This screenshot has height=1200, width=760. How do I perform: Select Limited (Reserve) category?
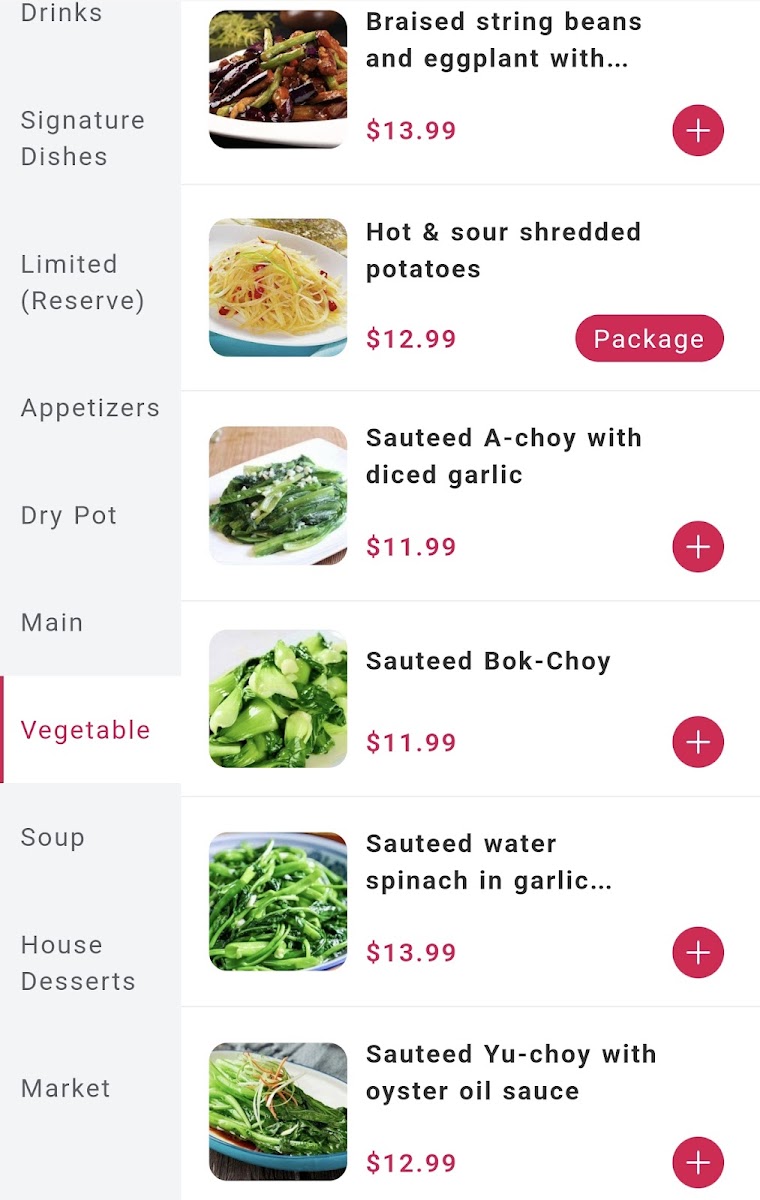click(x=83, y=282)
